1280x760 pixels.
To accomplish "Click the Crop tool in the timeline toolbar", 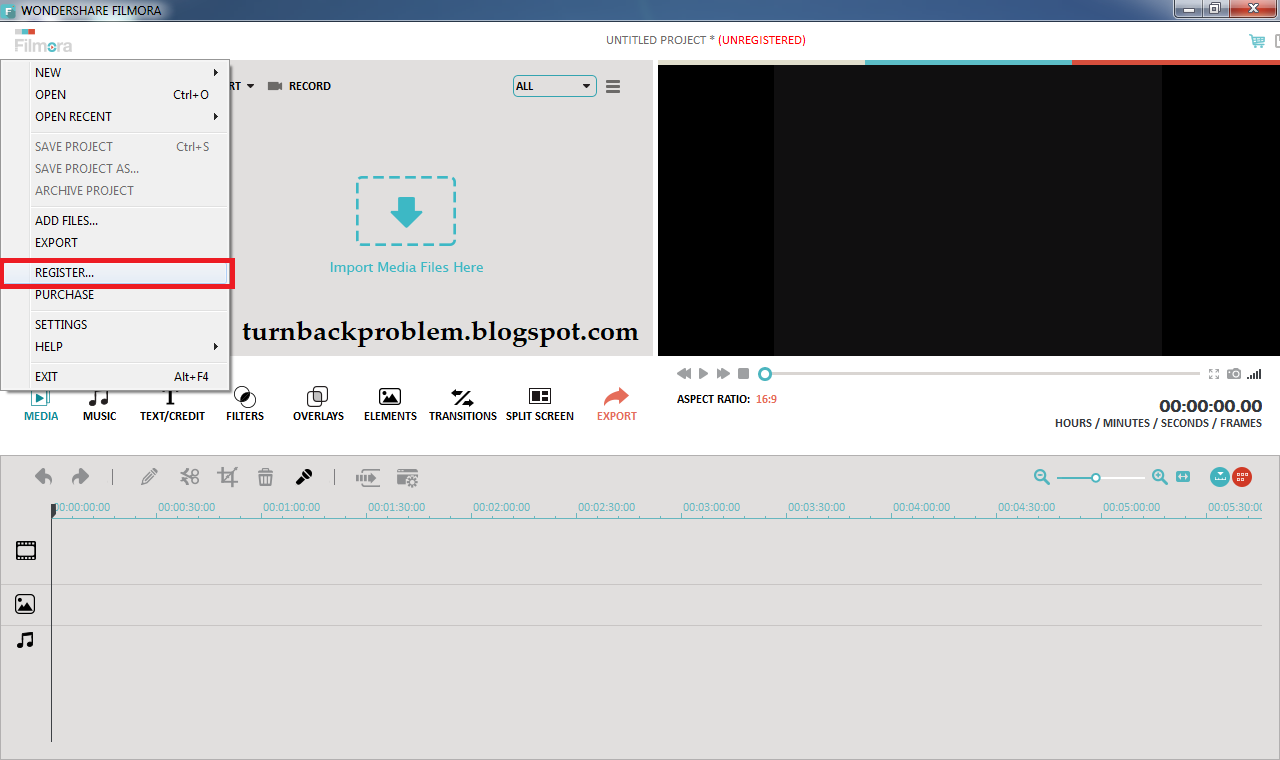I will [227, 477].
